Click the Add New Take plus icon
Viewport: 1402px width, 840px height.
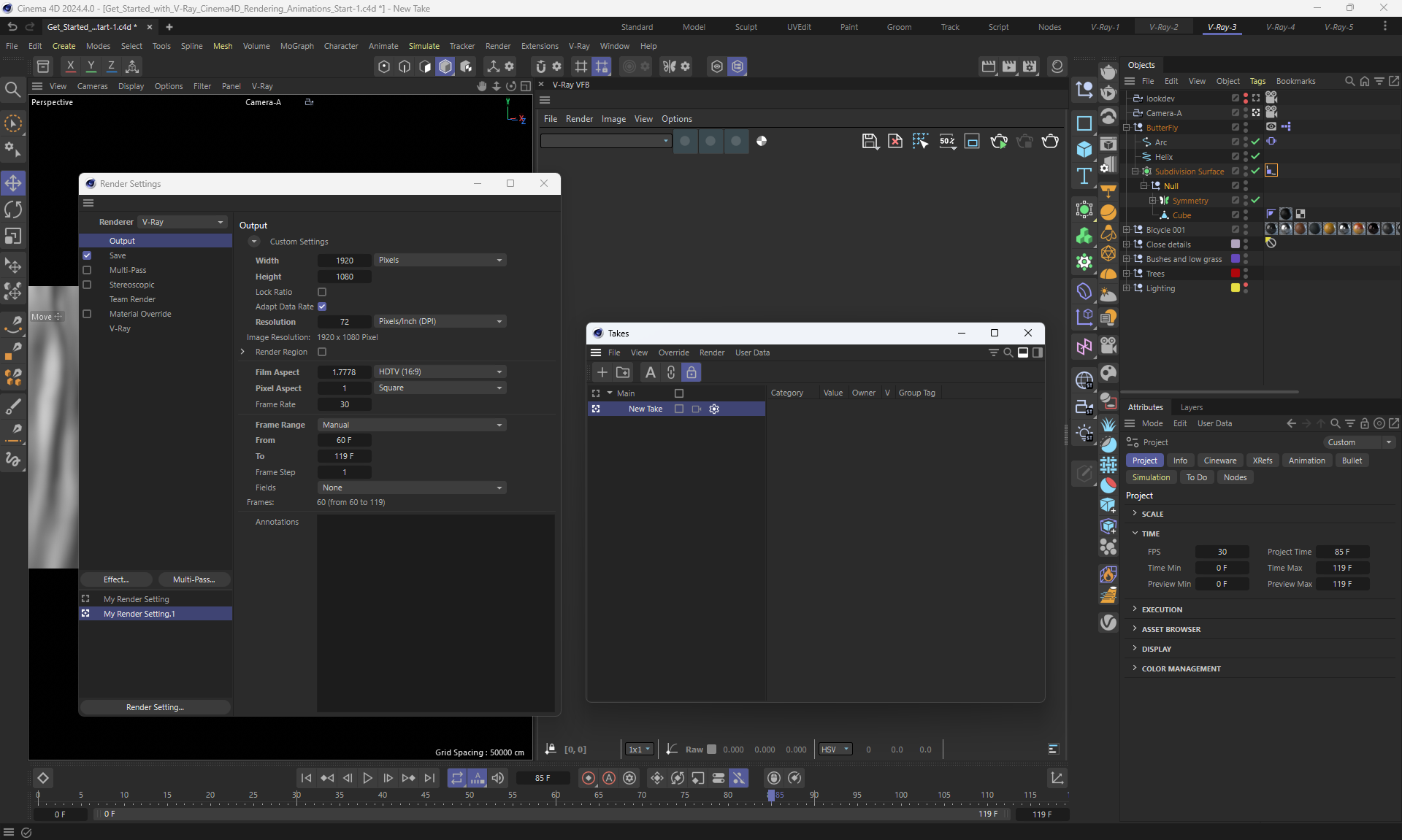point(602,372)
